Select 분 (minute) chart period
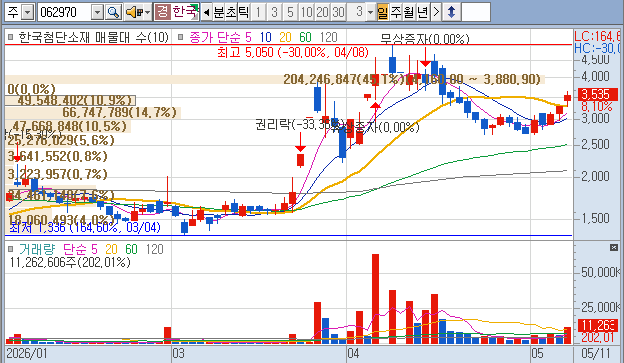Screen dimensions: 624x363 219,12
